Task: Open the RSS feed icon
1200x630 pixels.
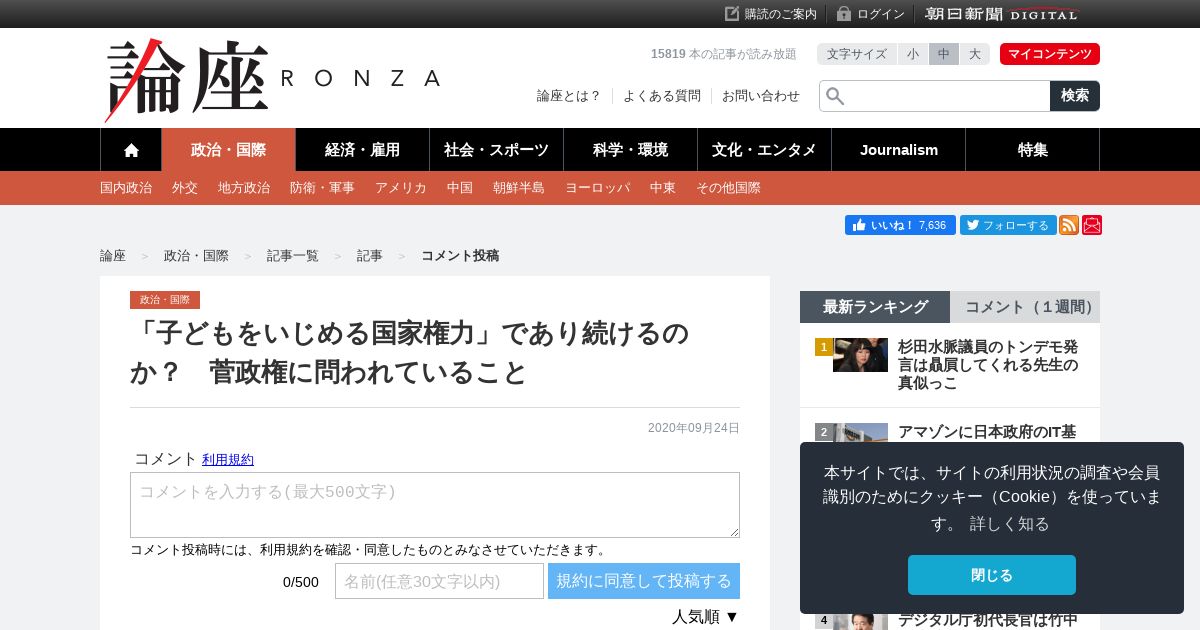Action: coord(1069,225)
